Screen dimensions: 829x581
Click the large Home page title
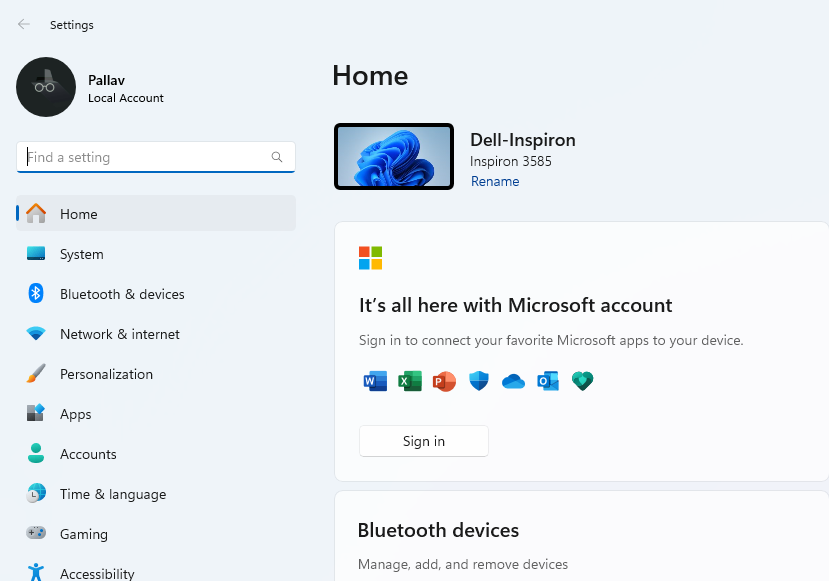point(370,75)
